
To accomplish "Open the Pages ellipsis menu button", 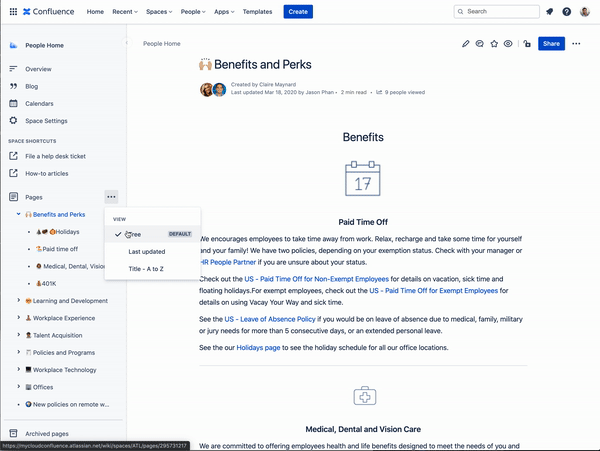I will coord(111,197).
